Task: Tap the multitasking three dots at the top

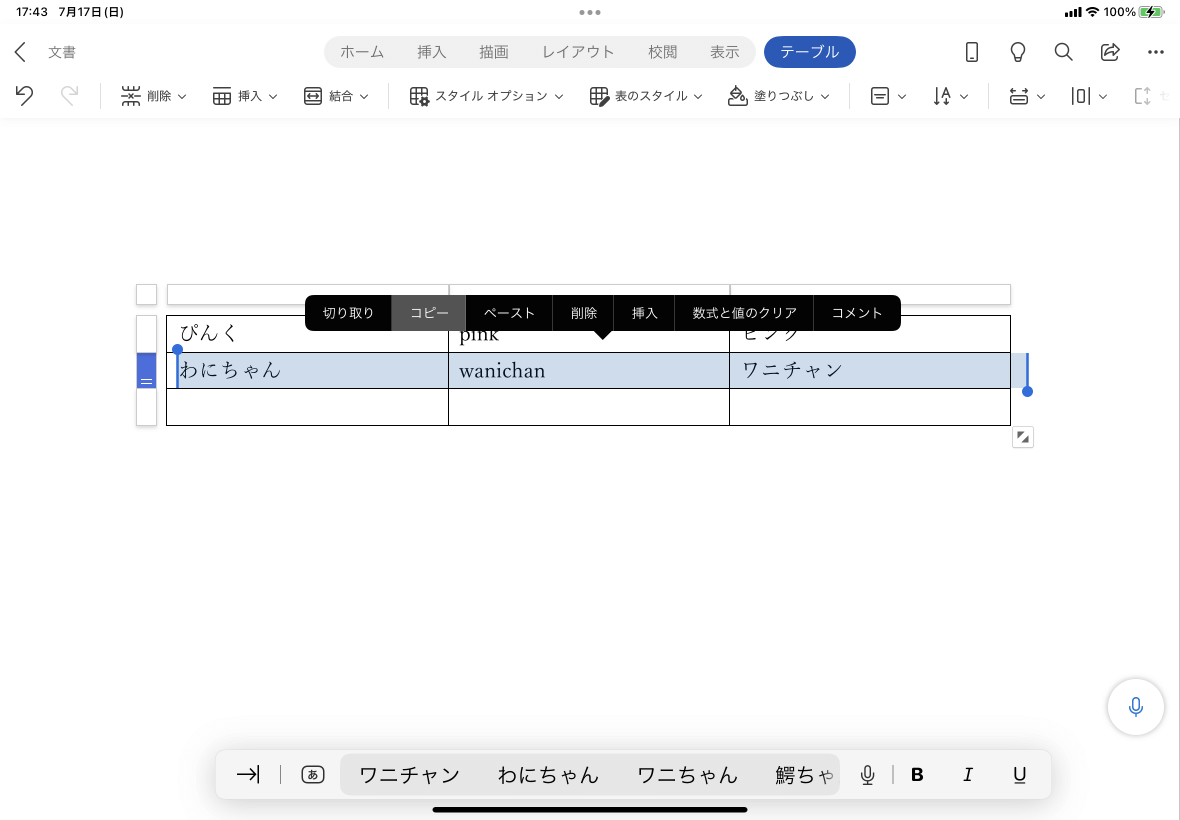Action: tap(590, 12)
